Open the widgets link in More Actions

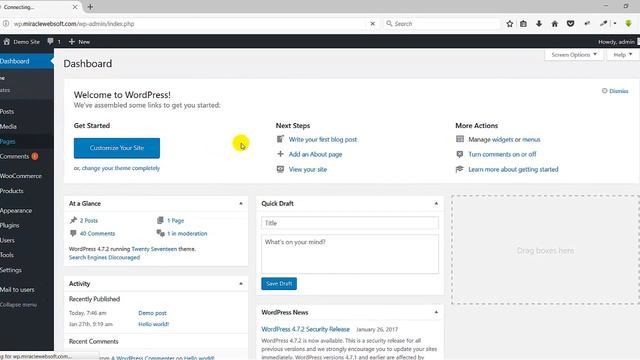[x=502, y=140]
